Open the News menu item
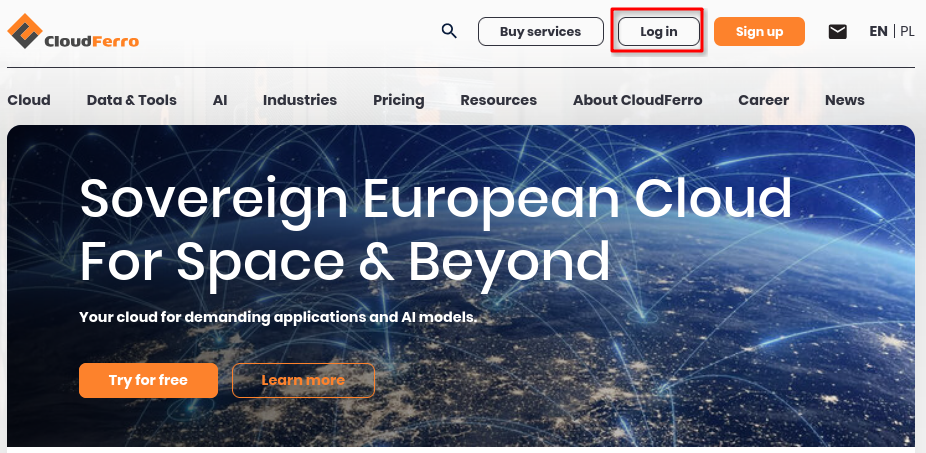This screenshot has height=453, width=926. 845,100
